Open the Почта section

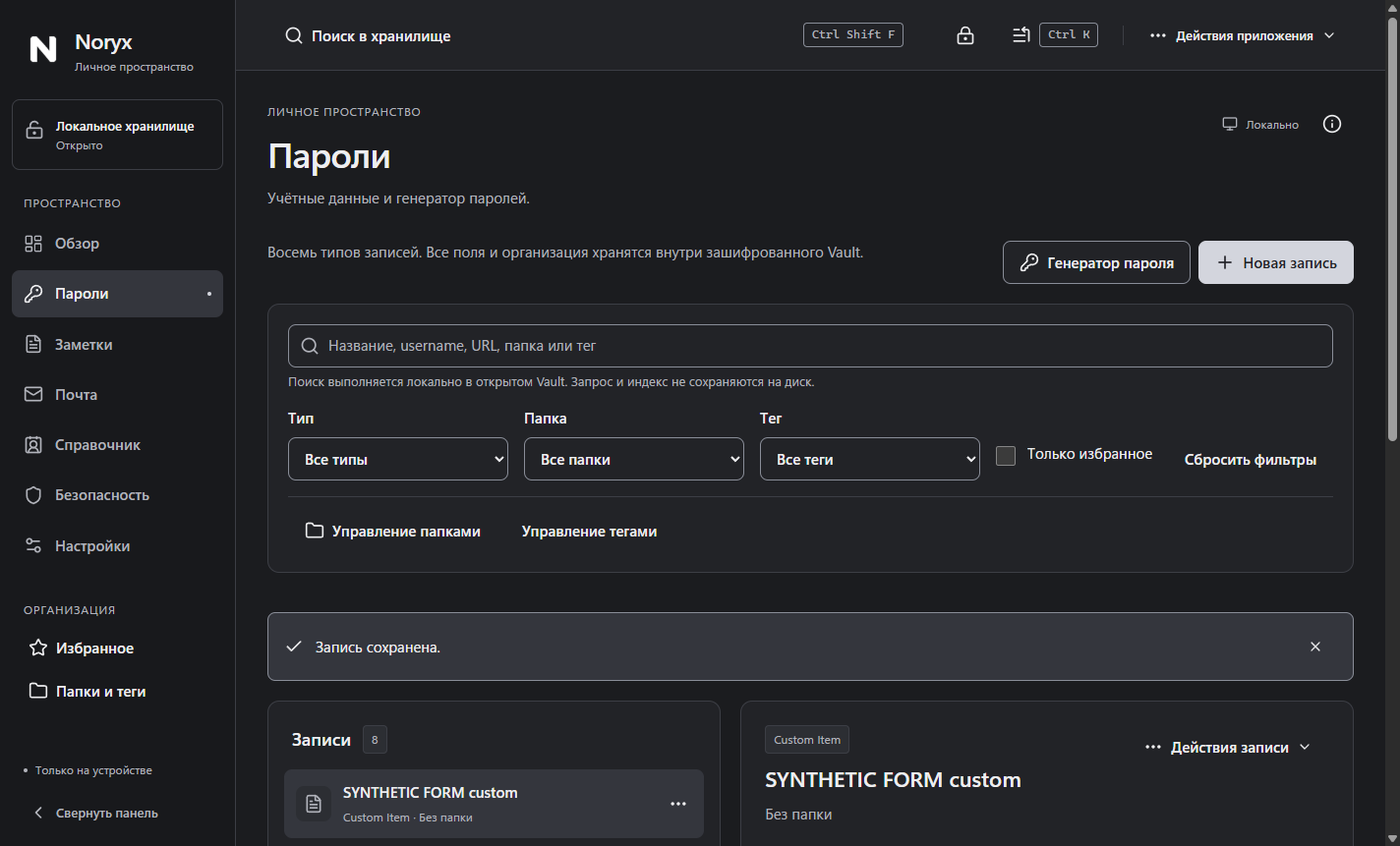pos(117,394)
